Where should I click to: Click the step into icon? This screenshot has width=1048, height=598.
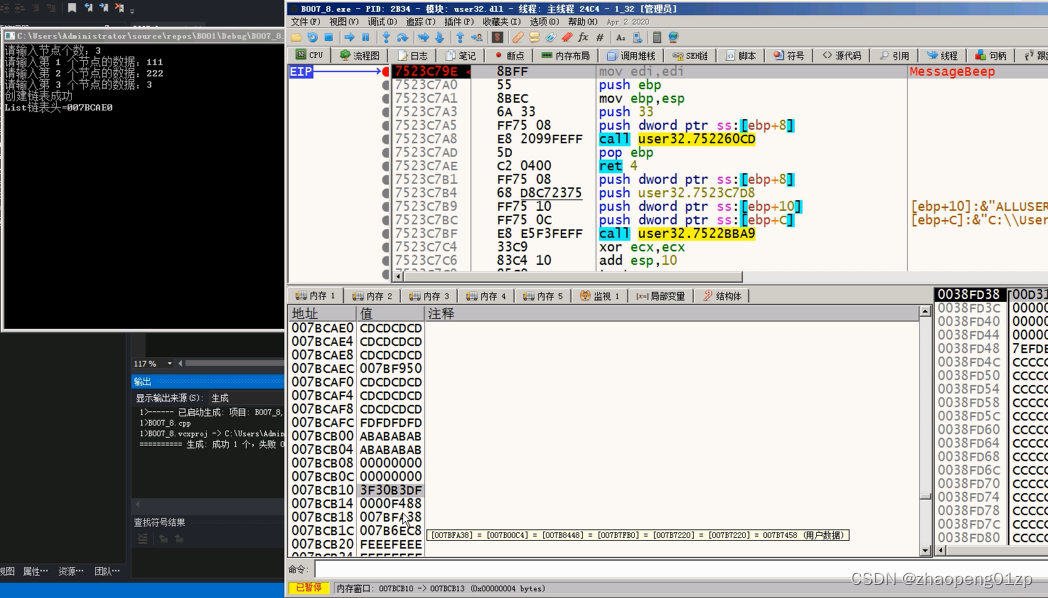point(386,37)
